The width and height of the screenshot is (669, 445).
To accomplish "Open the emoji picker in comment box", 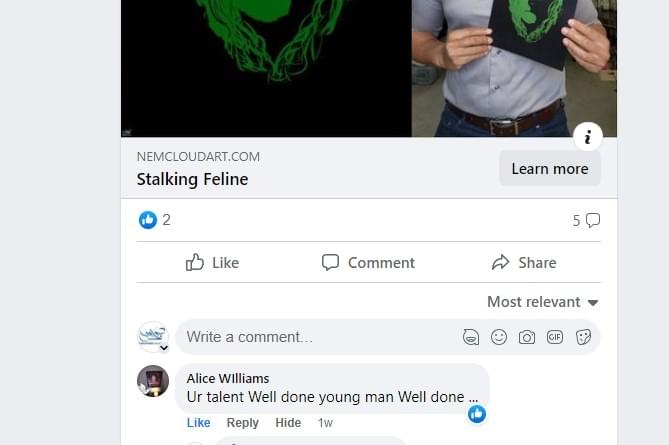I will tap(499, 337).
